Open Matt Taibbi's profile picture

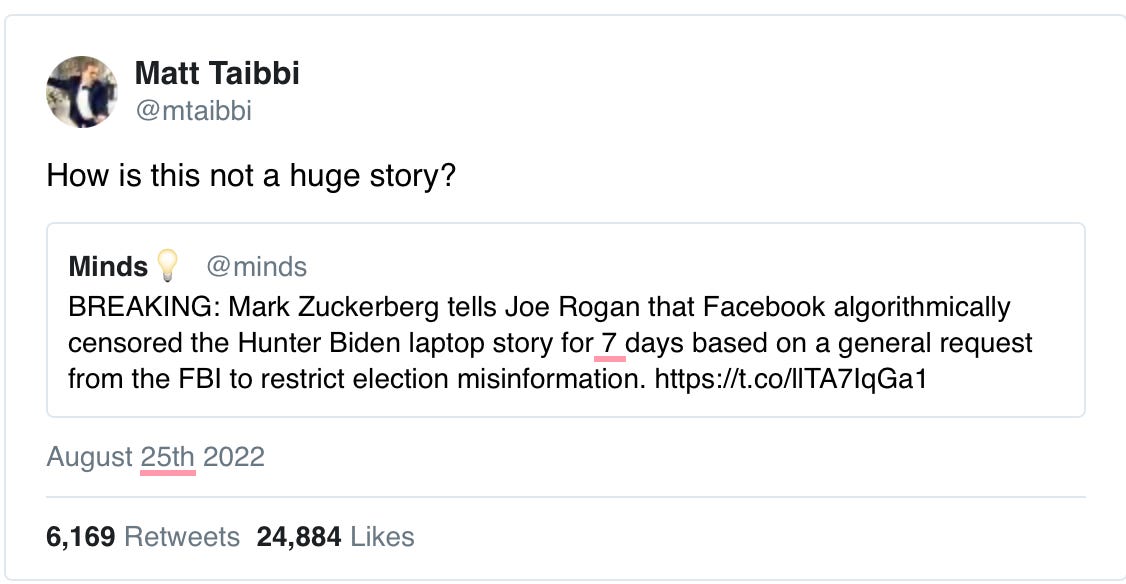(82, 92)
